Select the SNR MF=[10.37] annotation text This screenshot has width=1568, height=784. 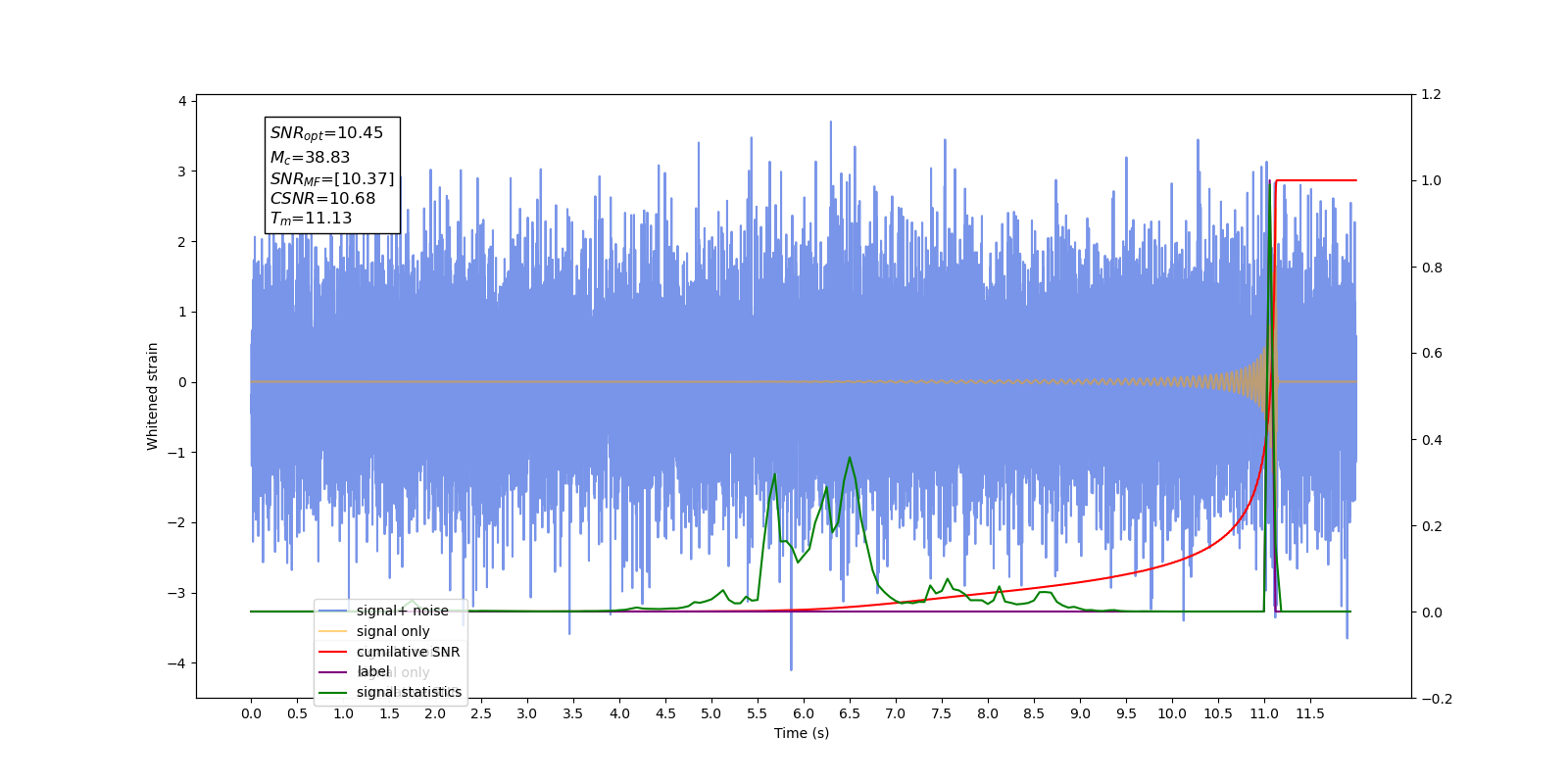point(332,178)
